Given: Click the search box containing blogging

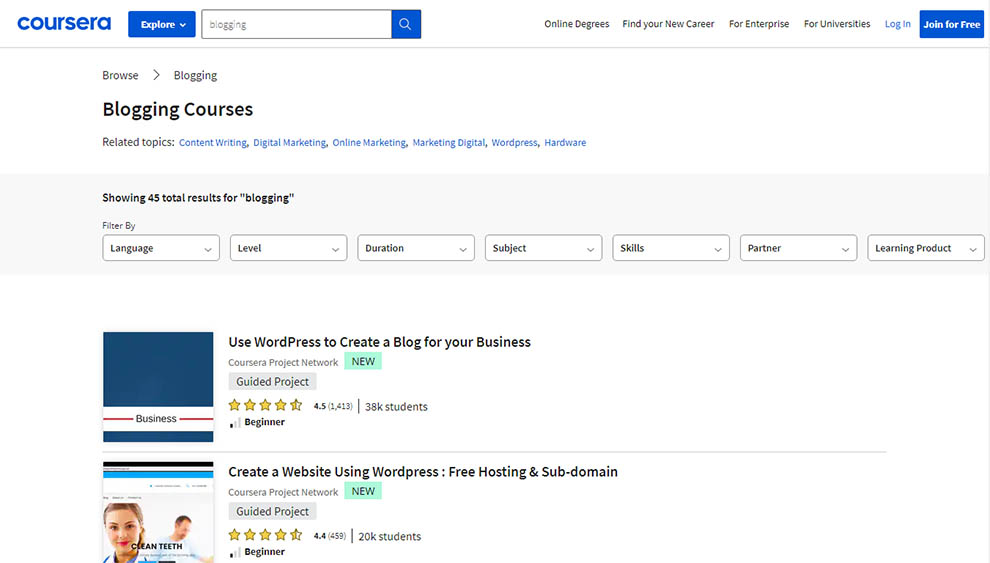Looking at the screenshot, I should (x=297, y=24).
